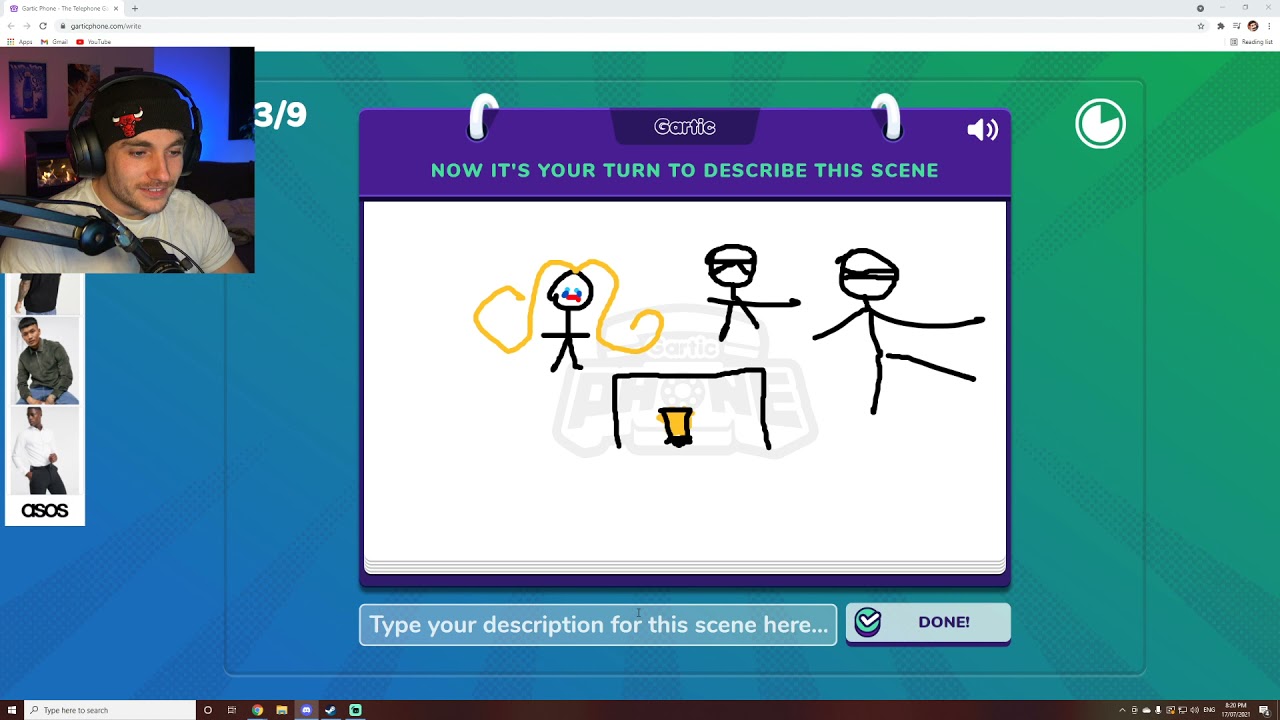Open Steam from the taskbar
The image size is (1280, 720).
tap(330, 710)
